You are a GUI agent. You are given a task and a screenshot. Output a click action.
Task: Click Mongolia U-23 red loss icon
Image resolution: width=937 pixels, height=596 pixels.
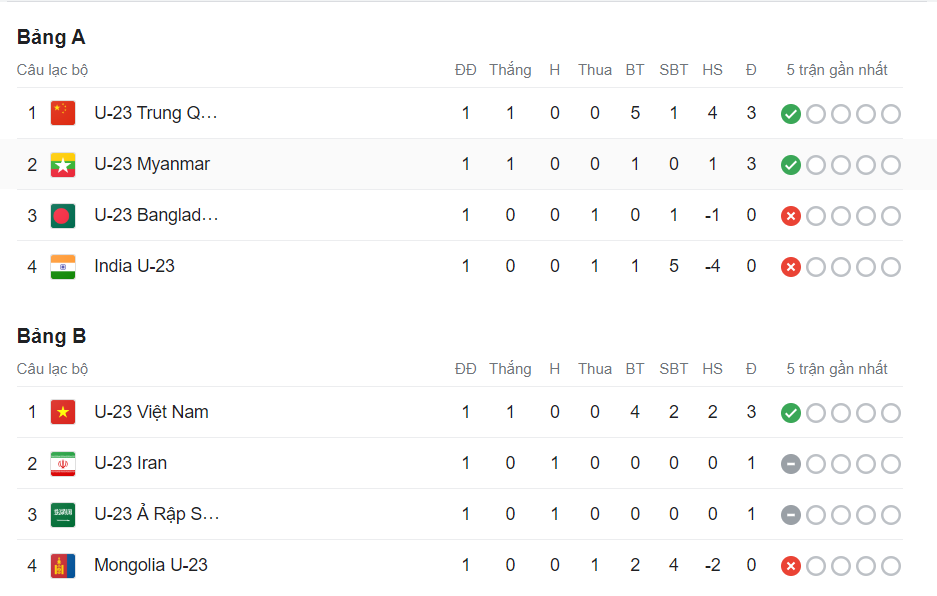791,566
